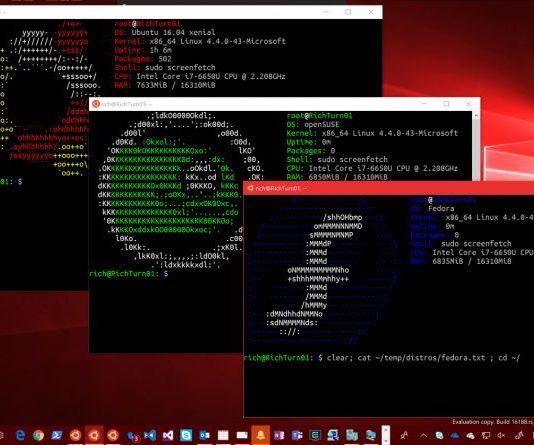Open the orange bell app in taskbar
The image size is (534, 445).
[x=261, y=435]
